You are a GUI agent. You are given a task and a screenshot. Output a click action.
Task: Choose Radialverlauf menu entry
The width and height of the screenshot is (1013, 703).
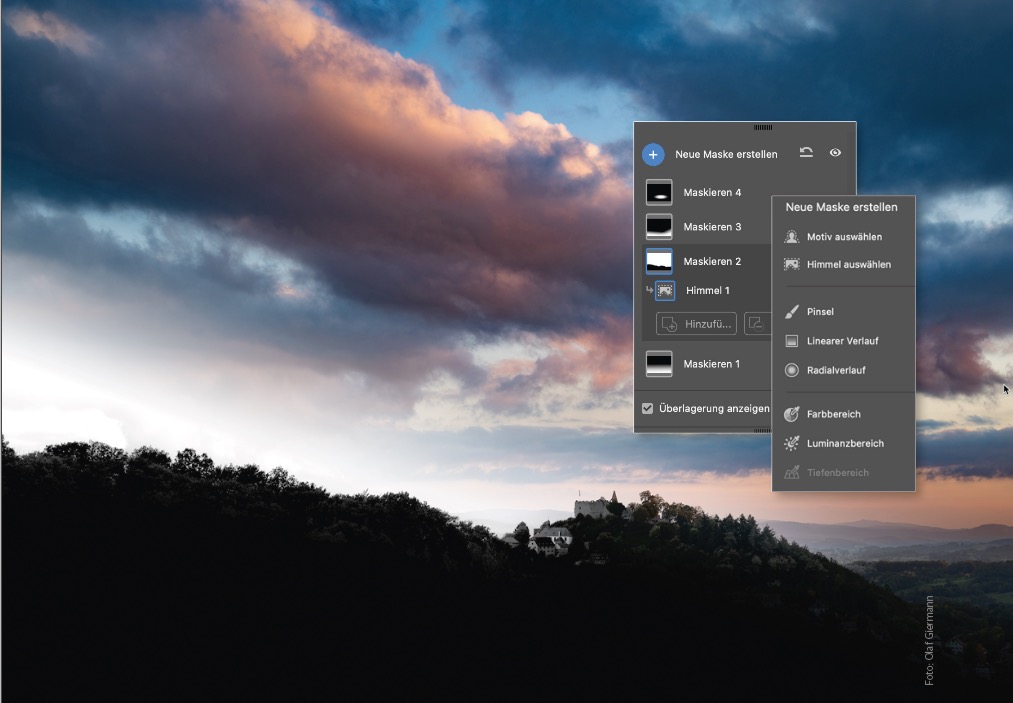[x=843, y=370]
